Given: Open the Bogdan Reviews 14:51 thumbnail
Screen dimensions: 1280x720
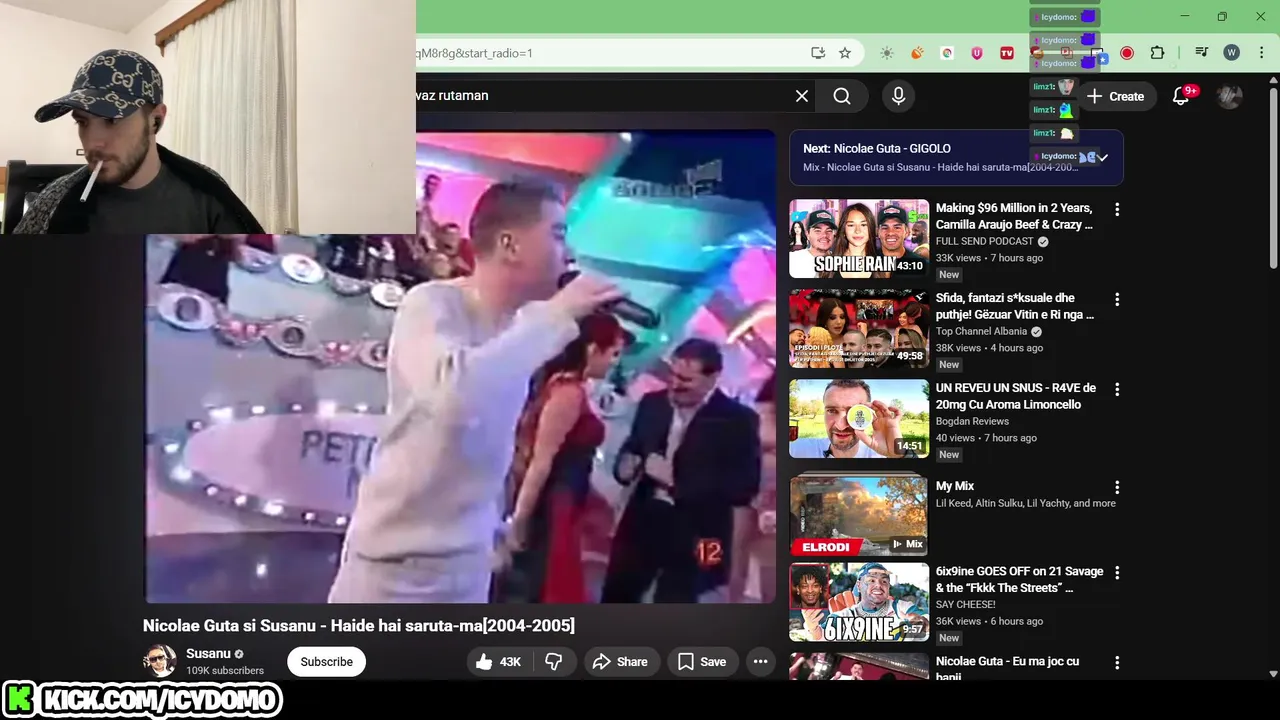Looking at the screenshot, I should tap(859, 418).
